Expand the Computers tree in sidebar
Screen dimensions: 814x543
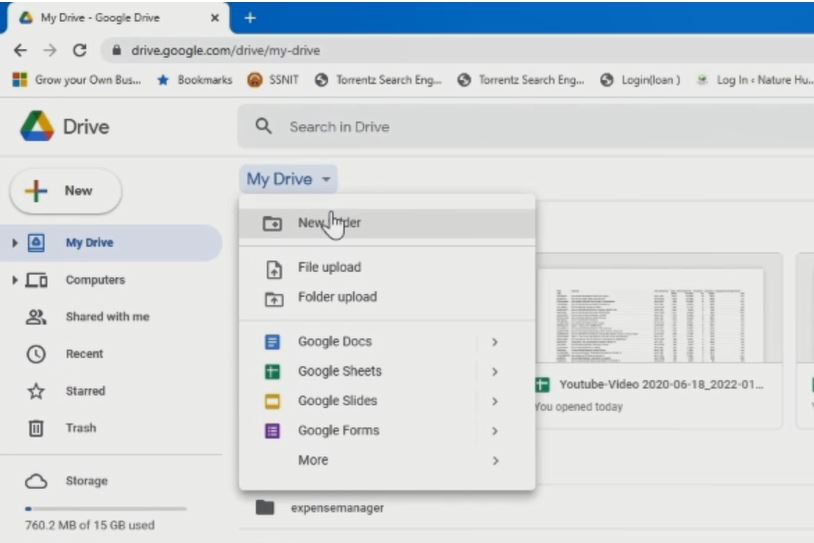pyautogui.click(x=15, y=280)
